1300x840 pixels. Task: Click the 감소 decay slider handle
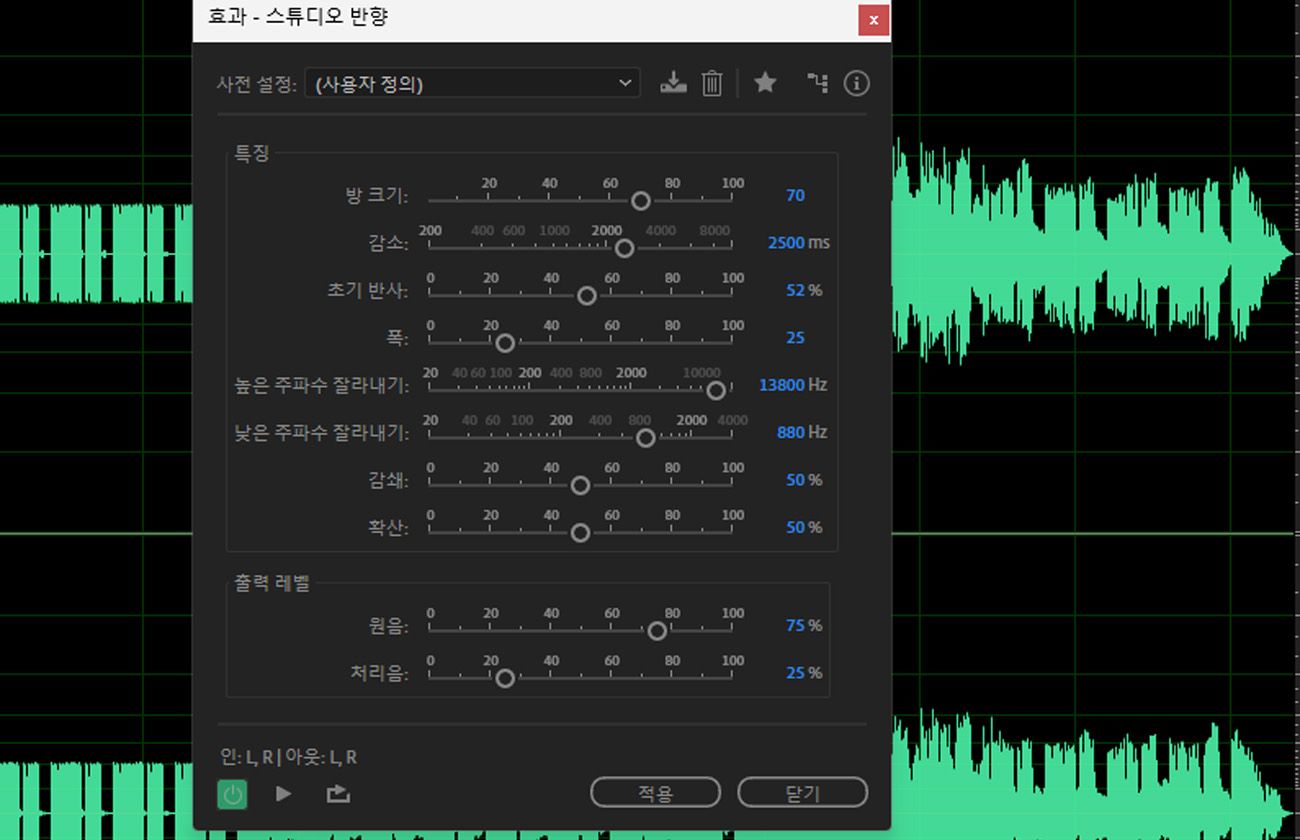click(x=624, y=248)
